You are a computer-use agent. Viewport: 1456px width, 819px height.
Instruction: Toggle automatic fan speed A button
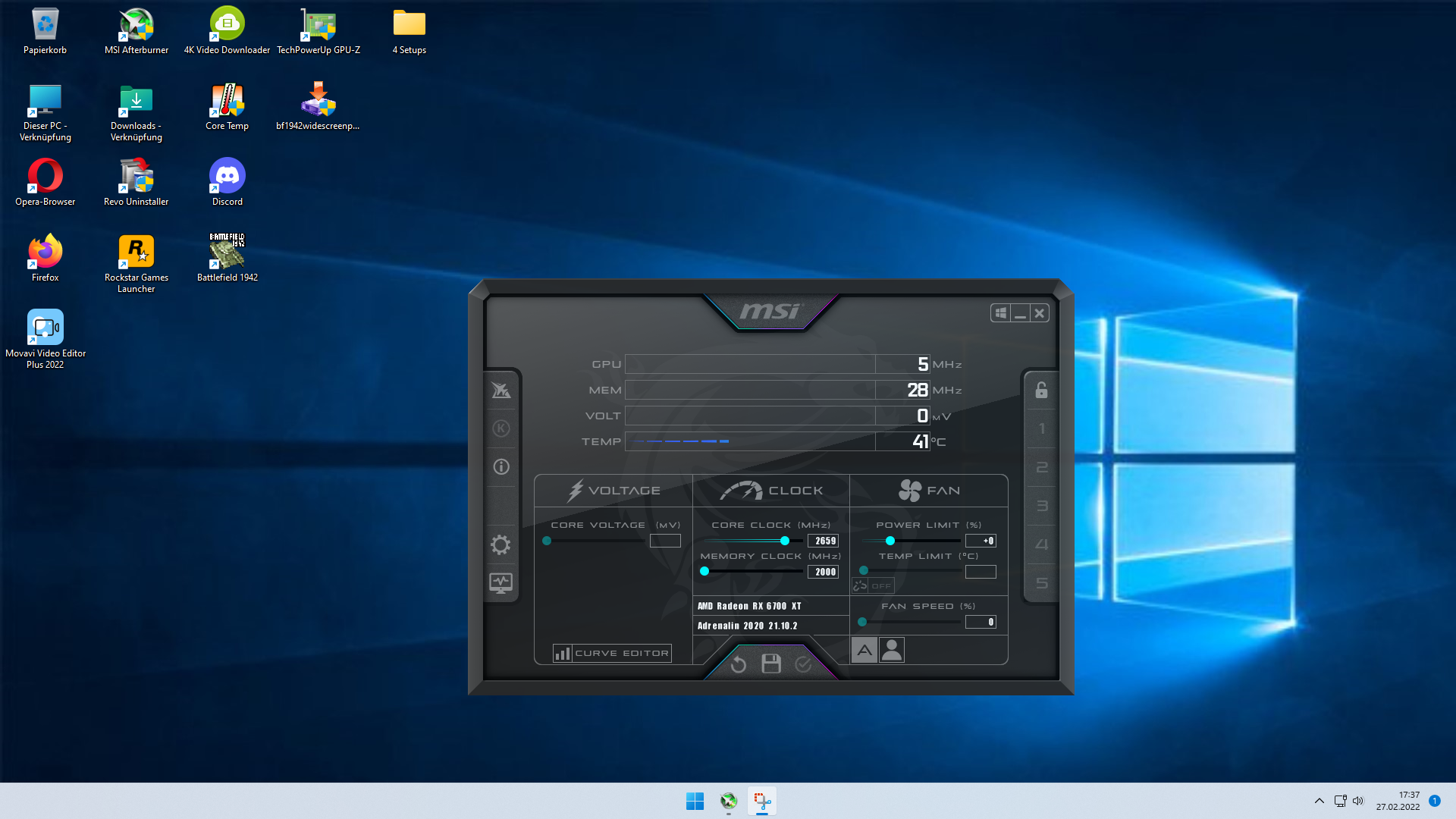(x=864, y=650)
